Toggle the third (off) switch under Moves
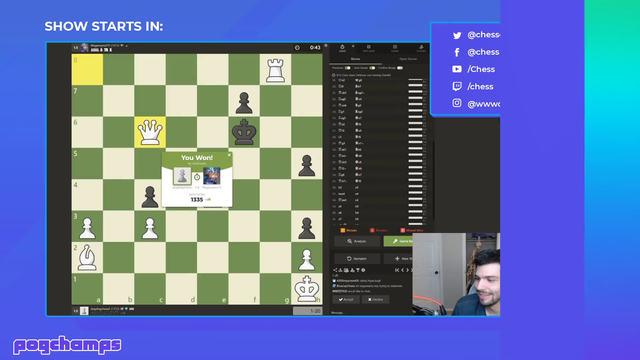 coord(400,68)
